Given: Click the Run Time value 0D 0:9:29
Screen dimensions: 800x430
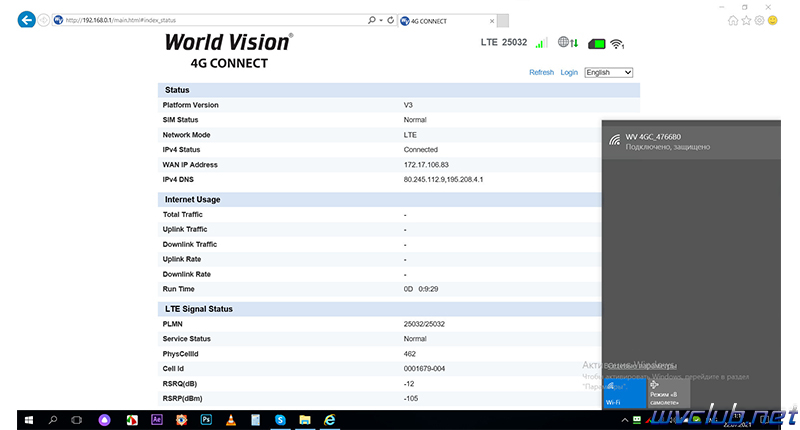Looking at the screenshot, I should [421, 289].
